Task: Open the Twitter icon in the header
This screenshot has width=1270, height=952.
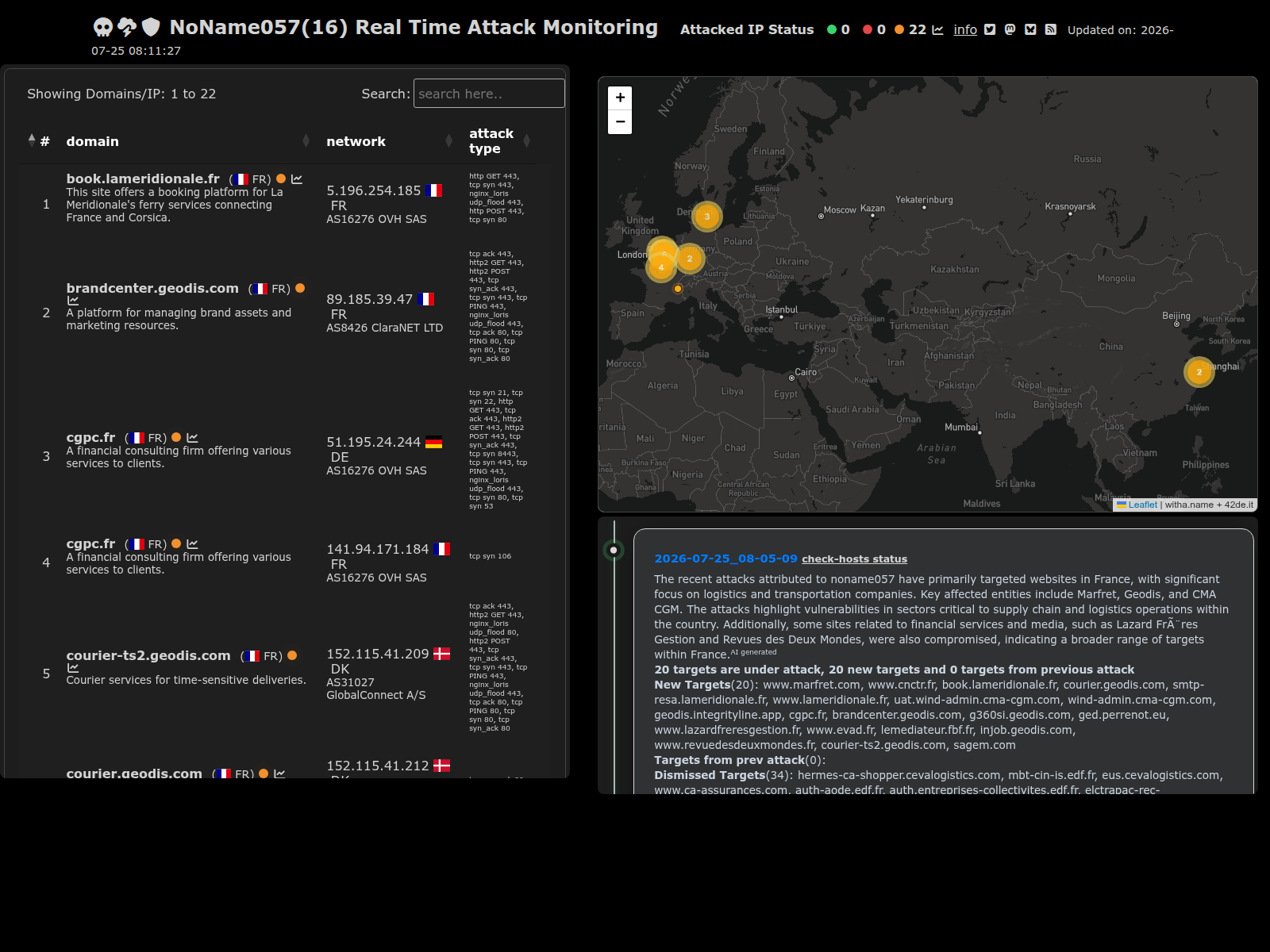Action: pos(990,29)
